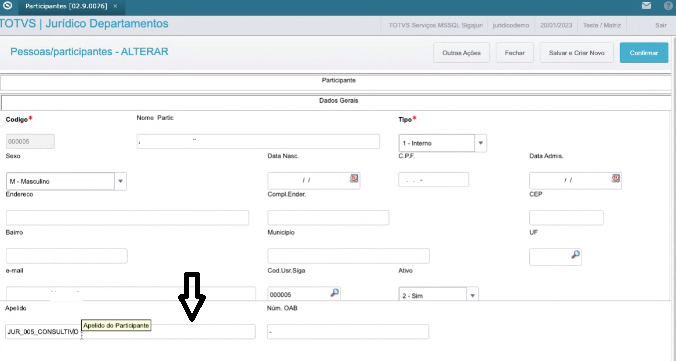Click the 'Teste / Matriz' header text
The width and height of the screenshot is (676, 361).
click(602, 25)
